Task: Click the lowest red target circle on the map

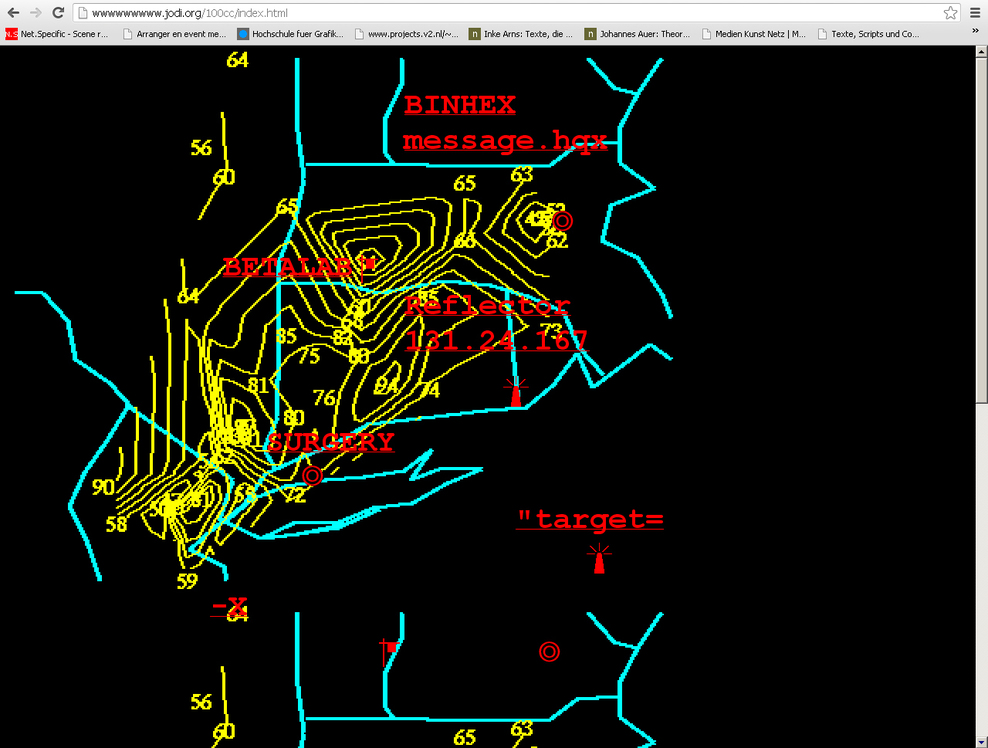Action: click(x=549, y=652)
